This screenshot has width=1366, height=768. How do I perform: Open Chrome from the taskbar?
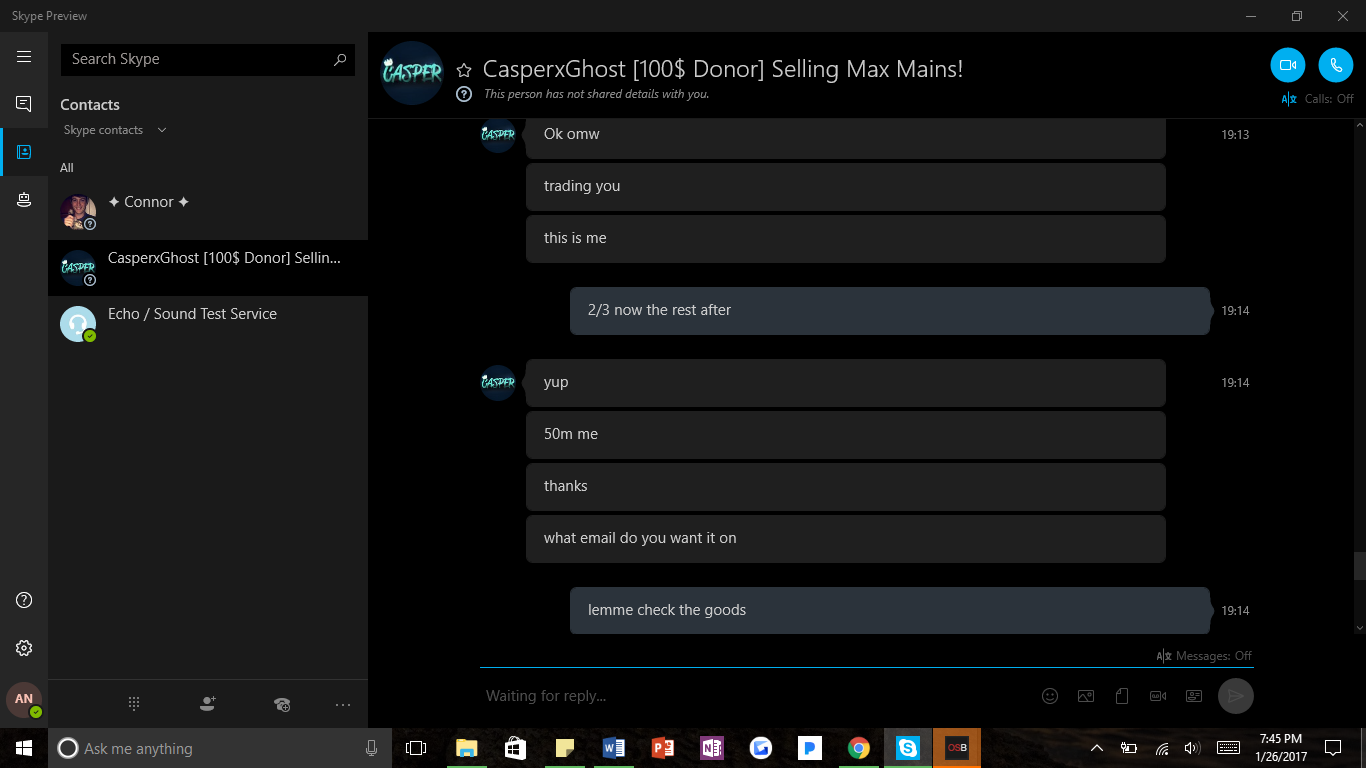858,748
